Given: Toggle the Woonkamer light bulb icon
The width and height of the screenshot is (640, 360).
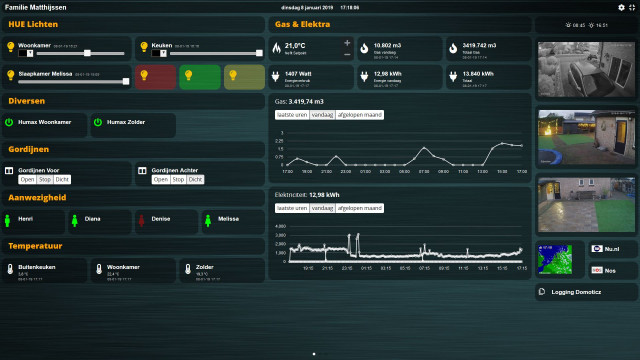Looking at the screenshot, I should click(x=11, y=47).
